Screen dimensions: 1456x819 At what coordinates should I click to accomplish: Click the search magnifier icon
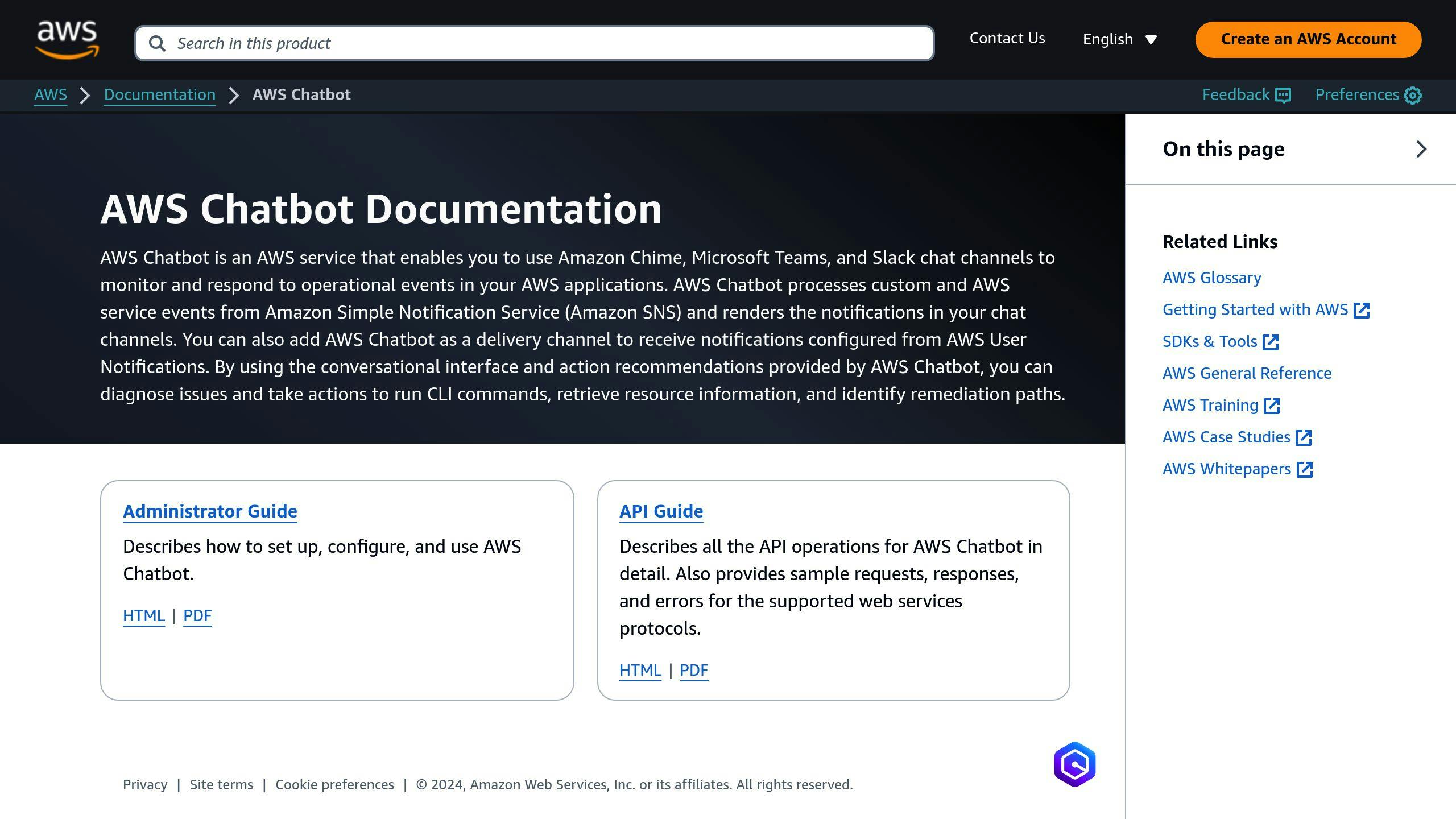point(157,43)
